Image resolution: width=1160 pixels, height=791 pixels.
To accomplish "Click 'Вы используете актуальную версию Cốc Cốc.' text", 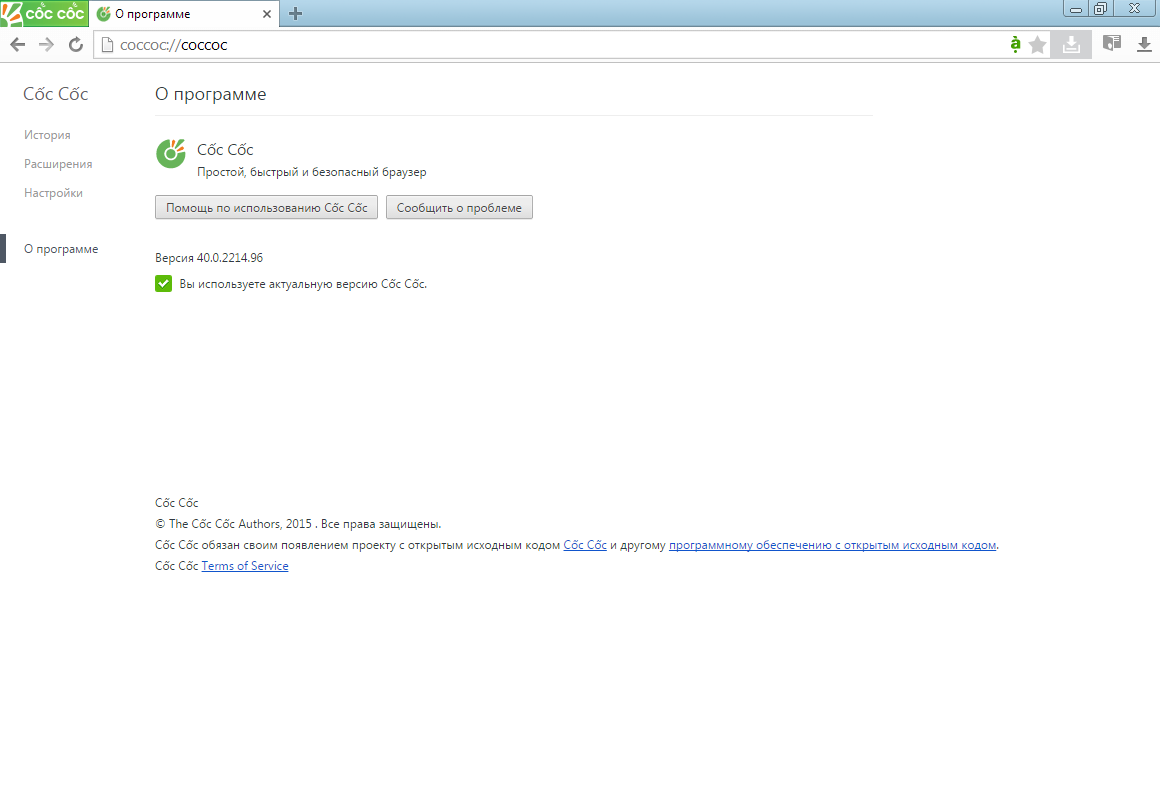I will 303,283.
